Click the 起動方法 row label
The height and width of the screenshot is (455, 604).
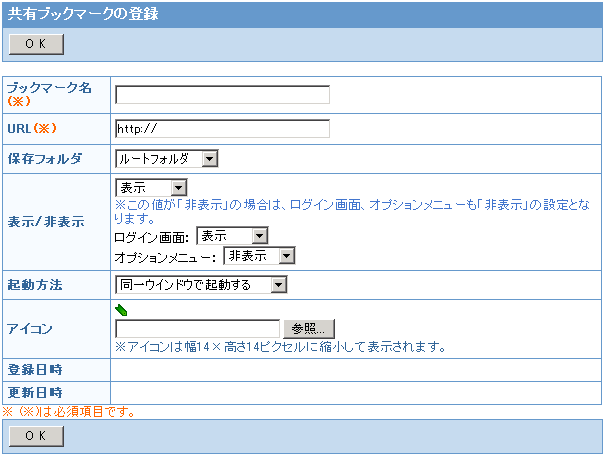coord(35,286)
